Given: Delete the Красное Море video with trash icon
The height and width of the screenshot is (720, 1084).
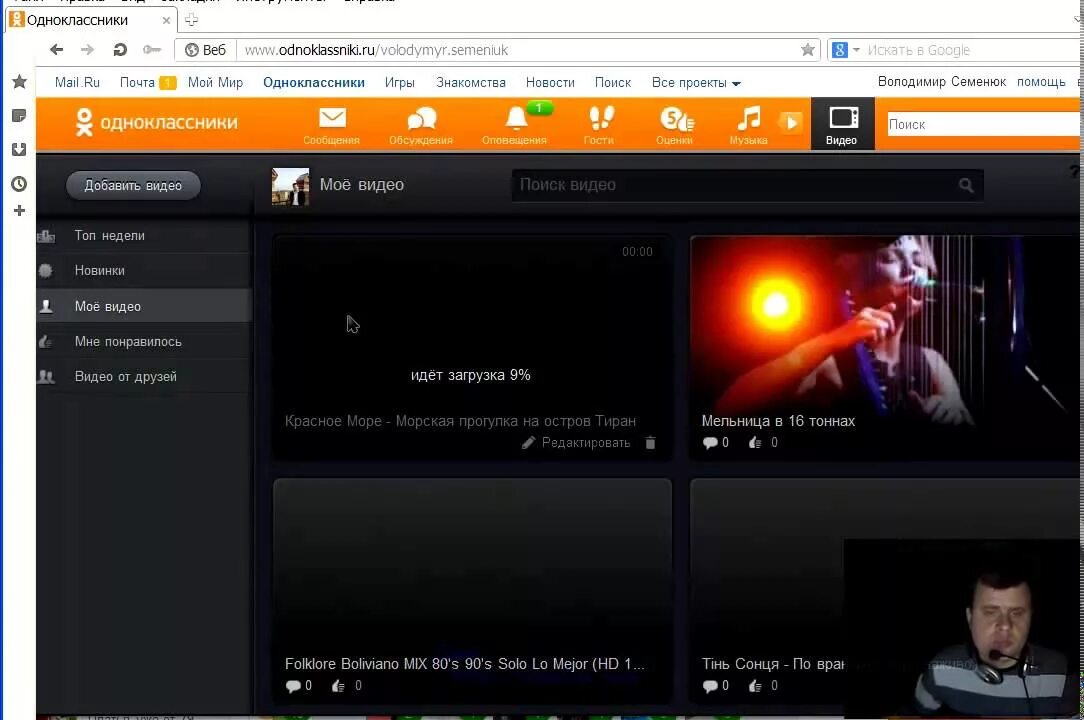Looking at the screenshot, I should pos(651,443).
